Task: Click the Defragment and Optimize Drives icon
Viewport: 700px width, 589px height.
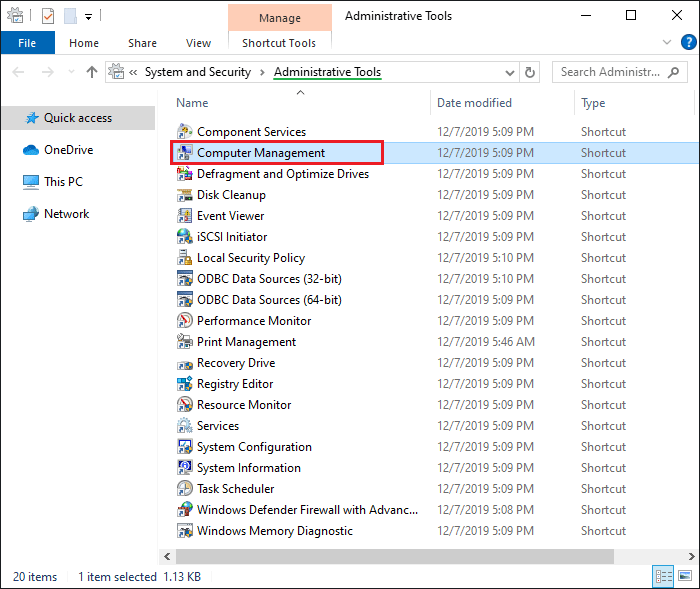Action: tap(184, 174)
